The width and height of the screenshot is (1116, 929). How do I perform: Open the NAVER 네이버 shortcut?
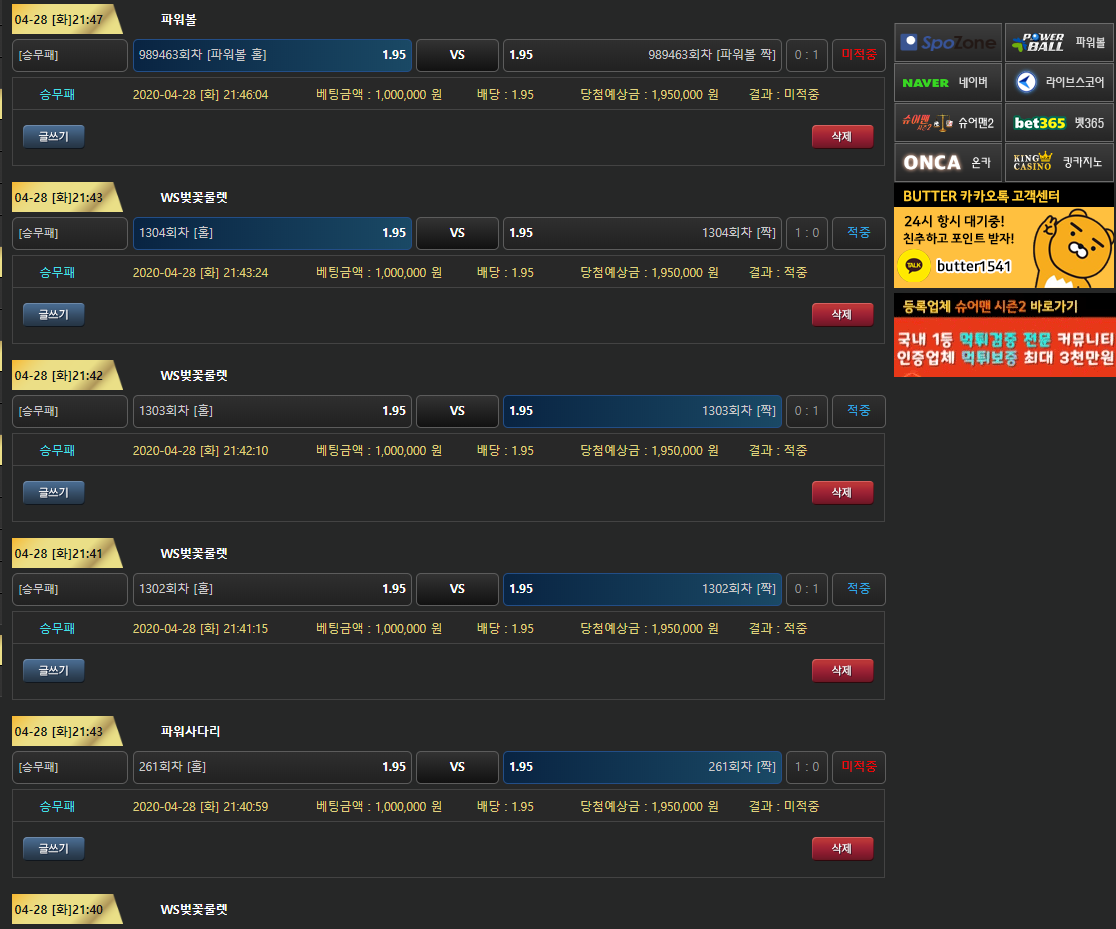tap(947, 83)
